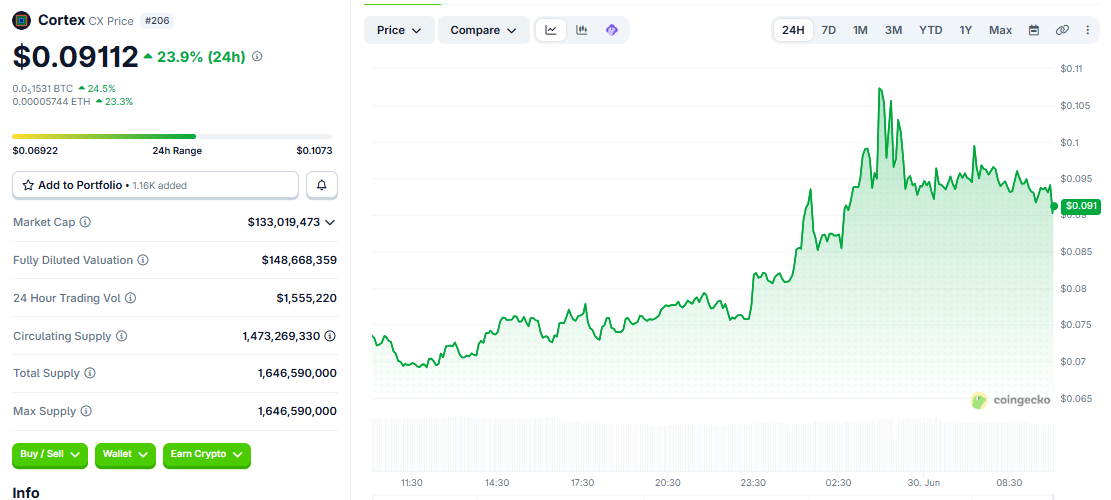
Task: Click the chart link share icon
Action: click(1061, 30)
